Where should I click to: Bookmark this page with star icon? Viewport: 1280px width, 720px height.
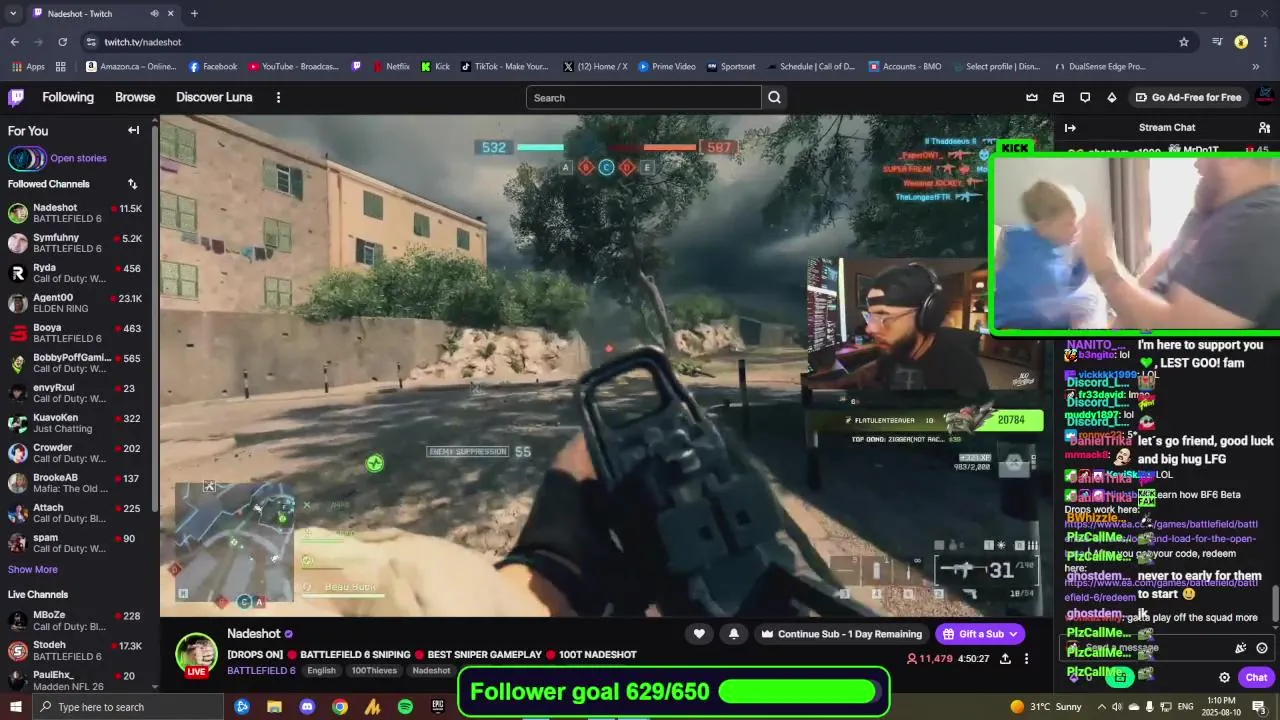(x=1184, y=42)
